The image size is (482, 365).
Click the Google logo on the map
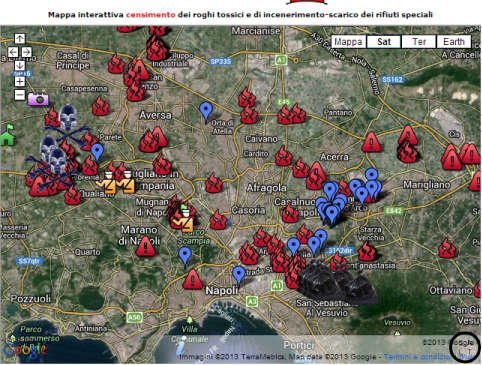click(24, 350)
